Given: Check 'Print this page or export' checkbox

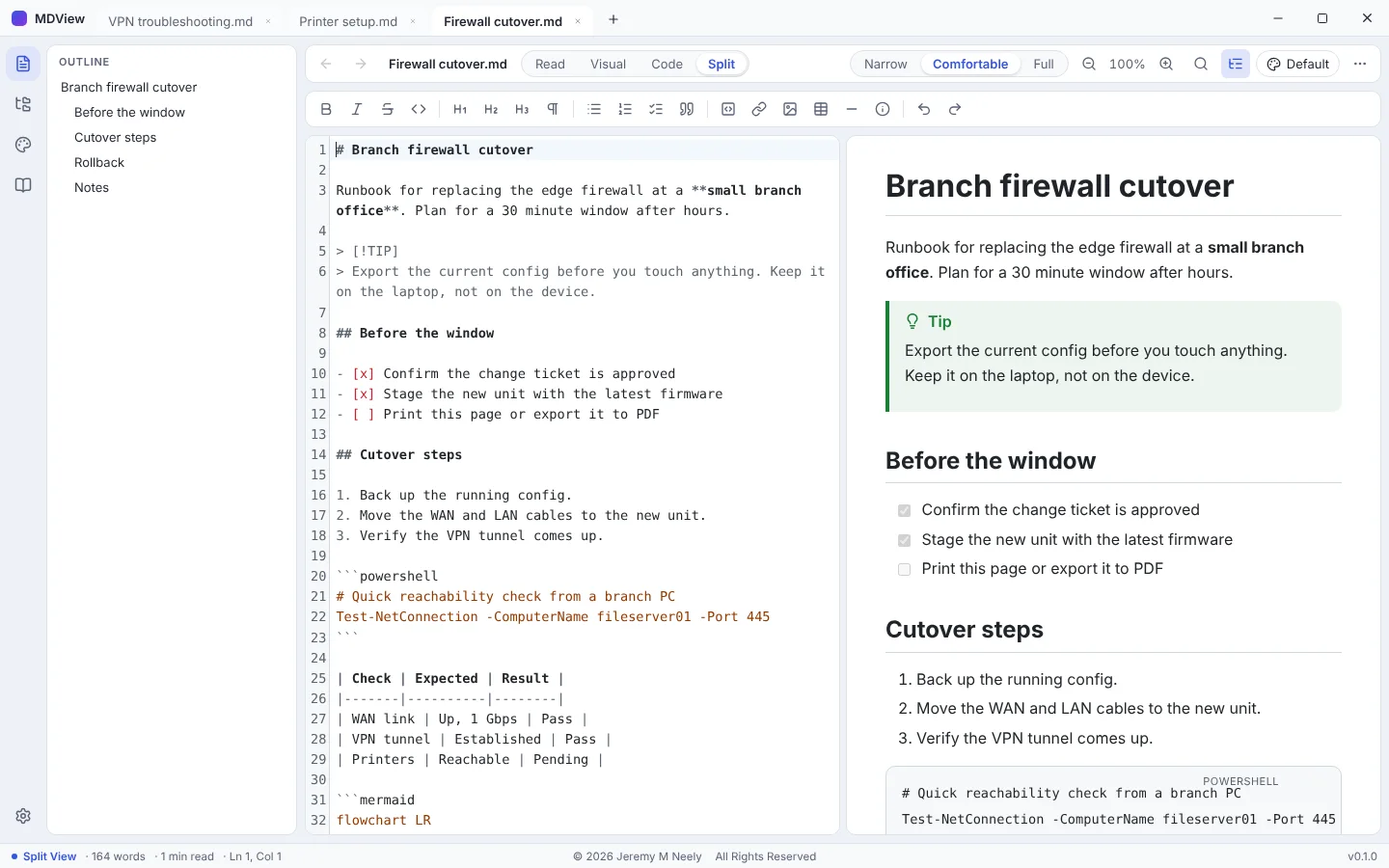Looking at the screenshot, I should pyautogui.click(x=904, y=569).
